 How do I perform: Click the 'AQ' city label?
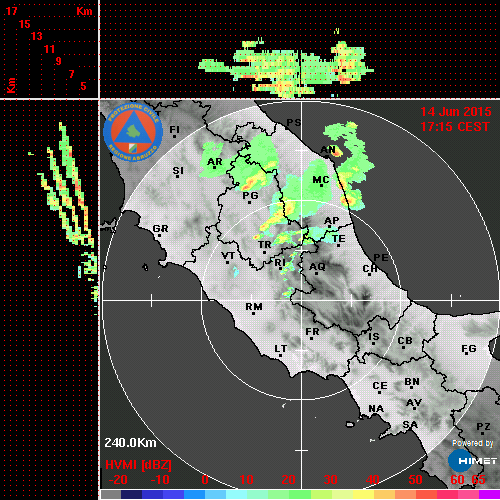pos(317,267)
